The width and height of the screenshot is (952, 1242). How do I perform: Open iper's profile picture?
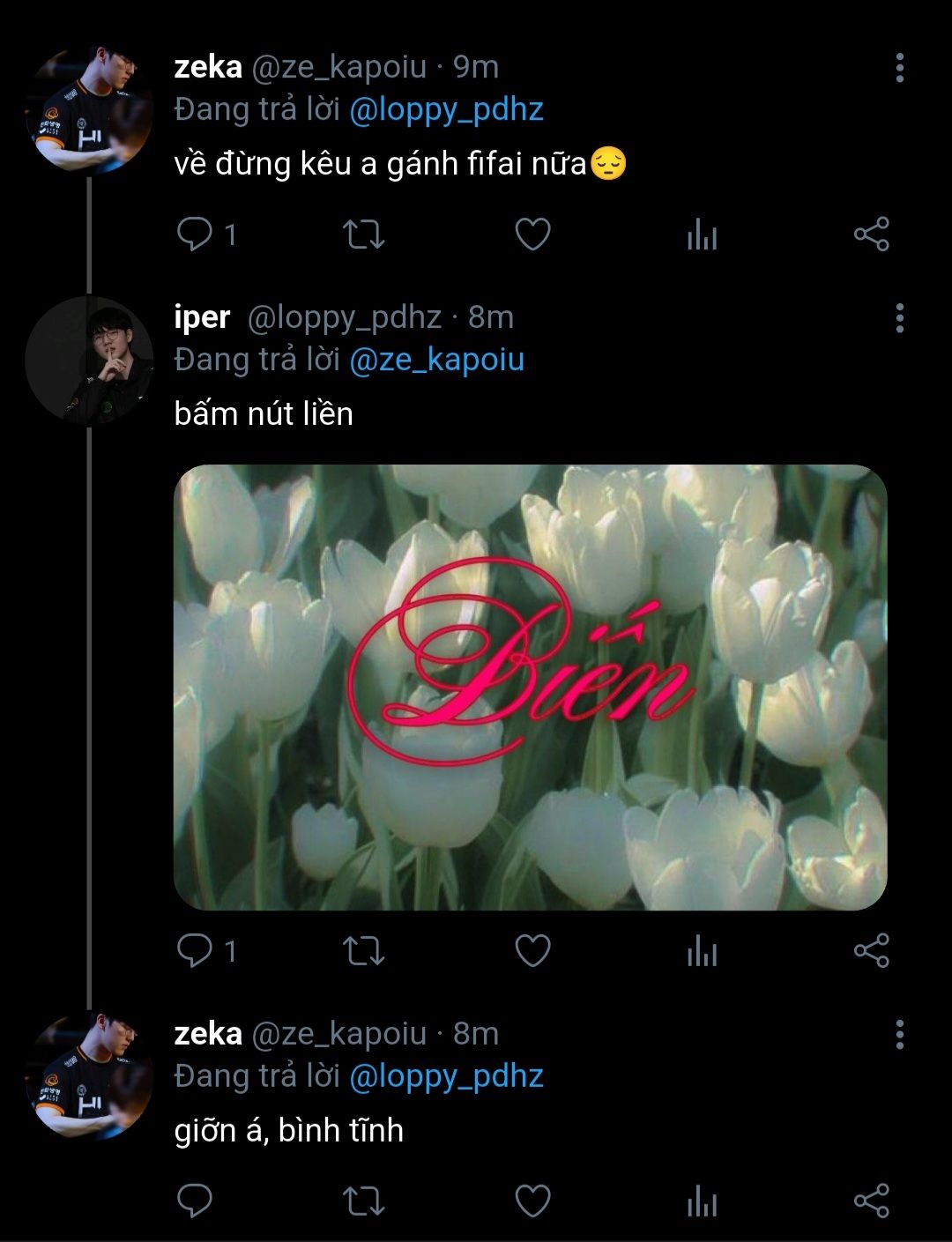(89, 360)
